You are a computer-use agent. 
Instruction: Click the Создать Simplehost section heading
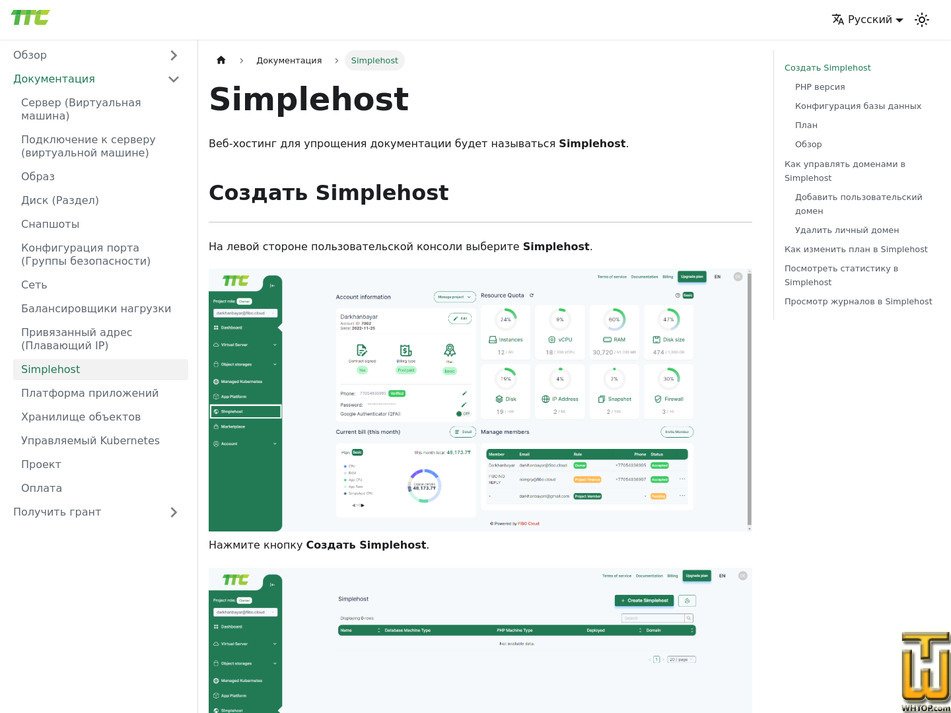coord(329,193)
